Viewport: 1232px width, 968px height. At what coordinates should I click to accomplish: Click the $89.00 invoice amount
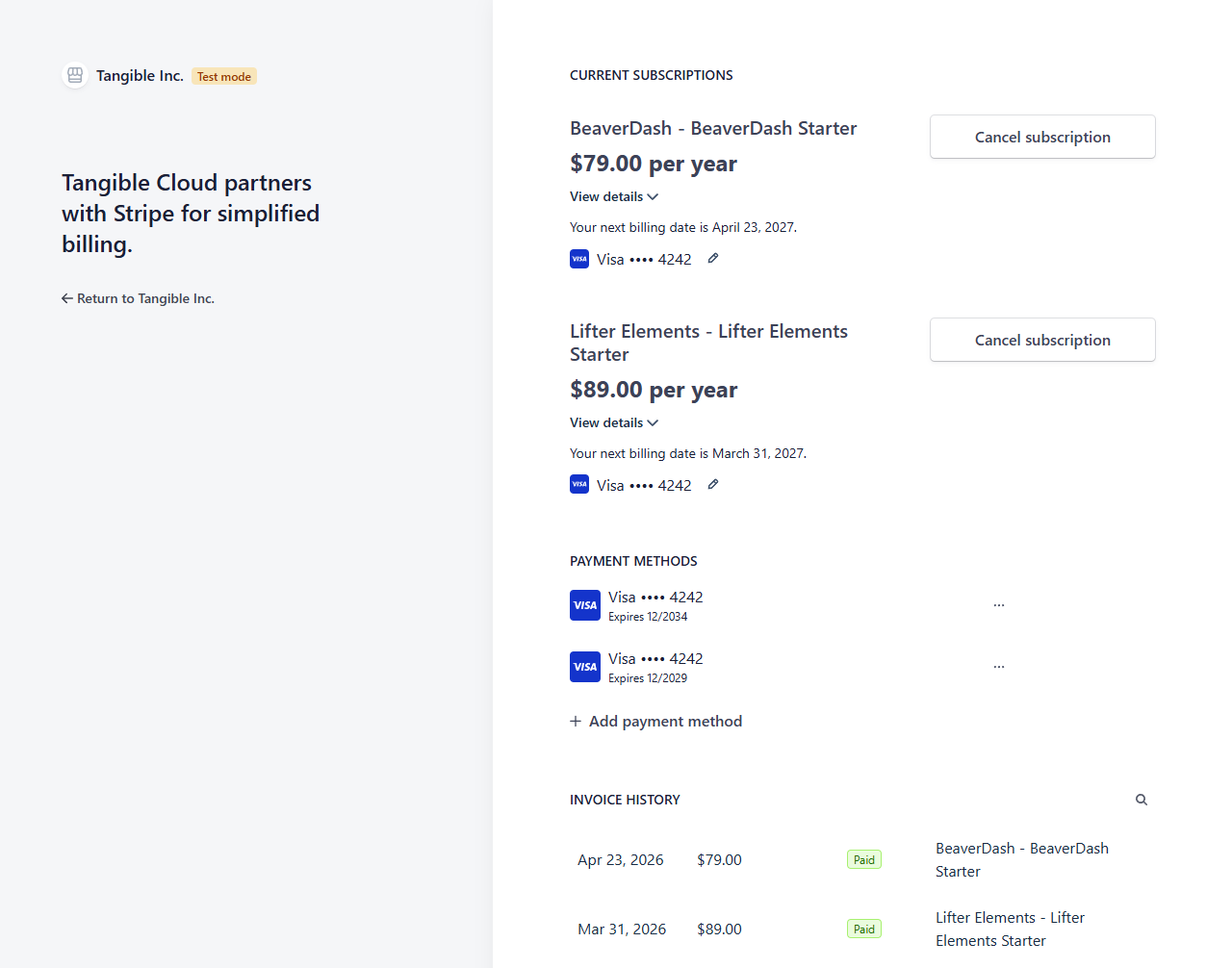[719, 929]
